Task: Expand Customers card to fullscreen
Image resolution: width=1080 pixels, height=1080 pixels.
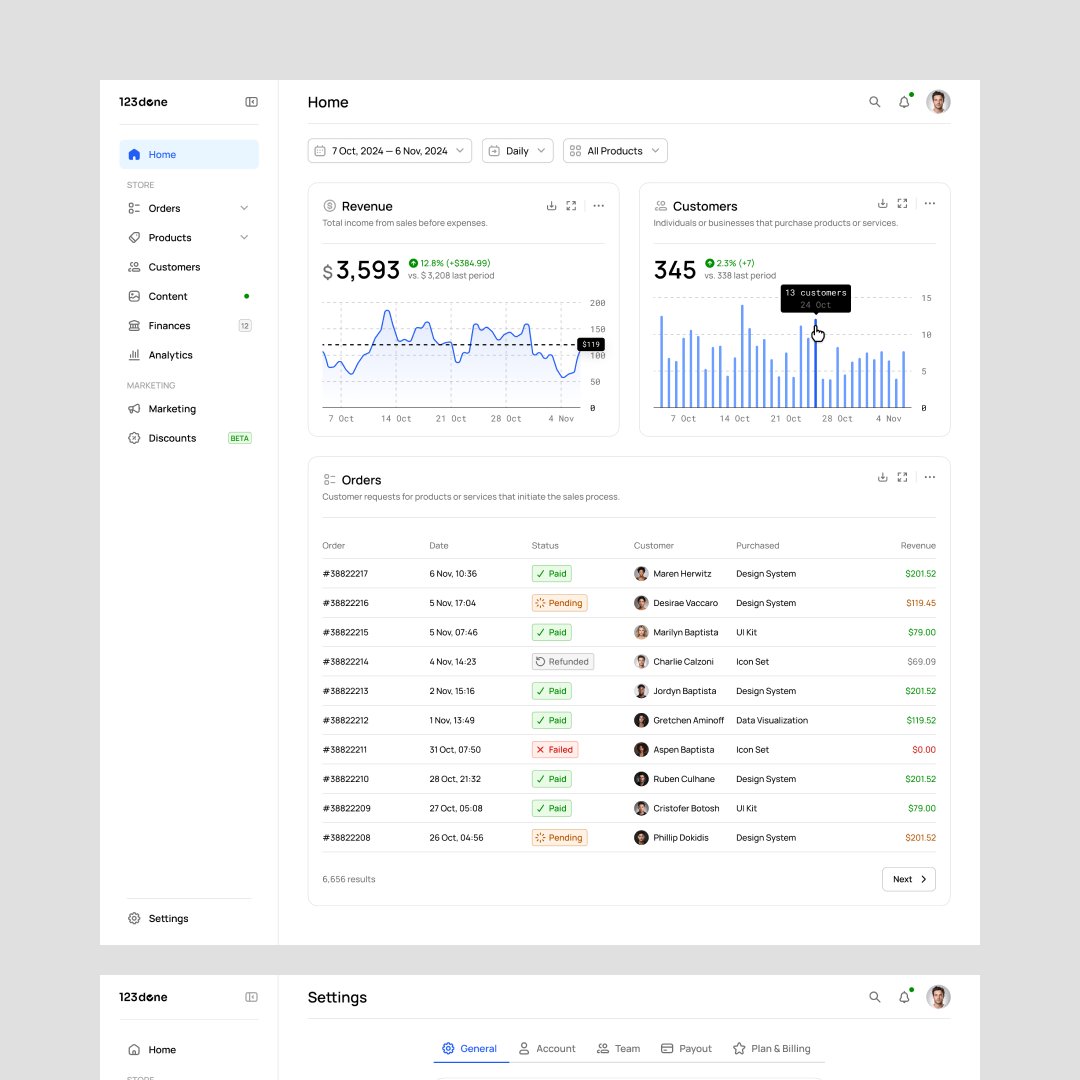Action: click(x=902, y=203)
